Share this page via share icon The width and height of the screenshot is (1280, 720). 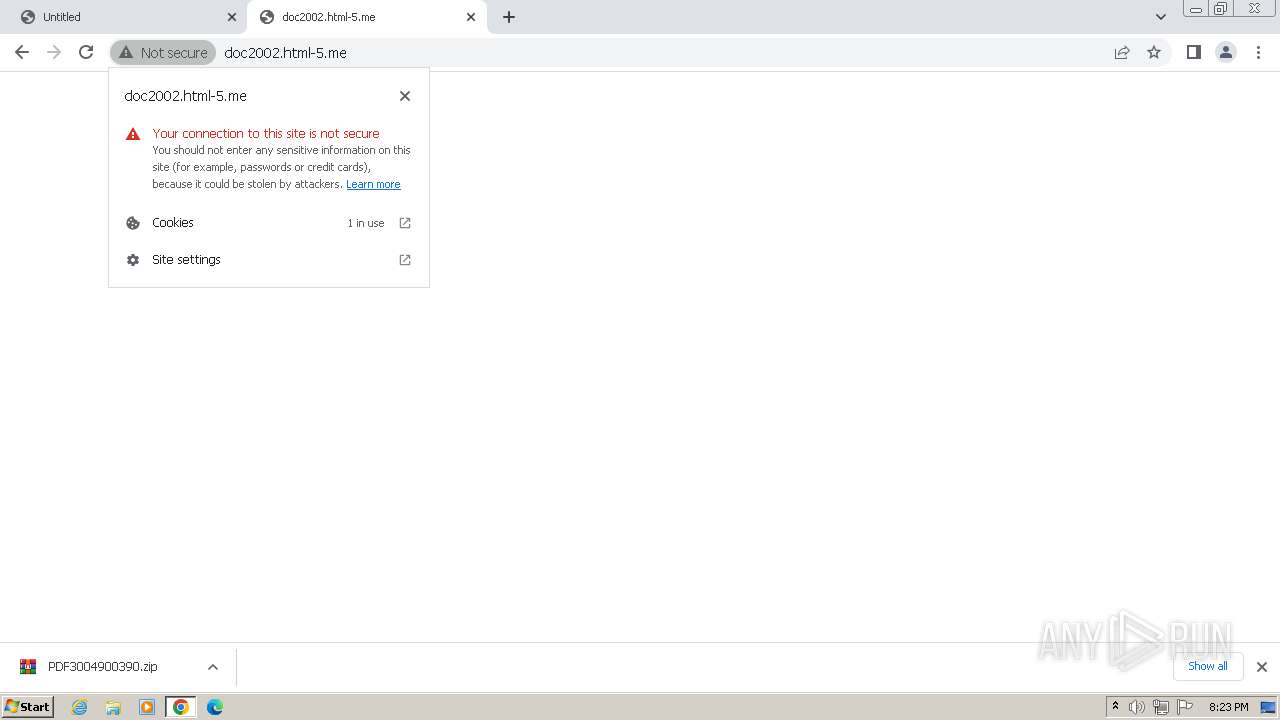coord(1122,52)
